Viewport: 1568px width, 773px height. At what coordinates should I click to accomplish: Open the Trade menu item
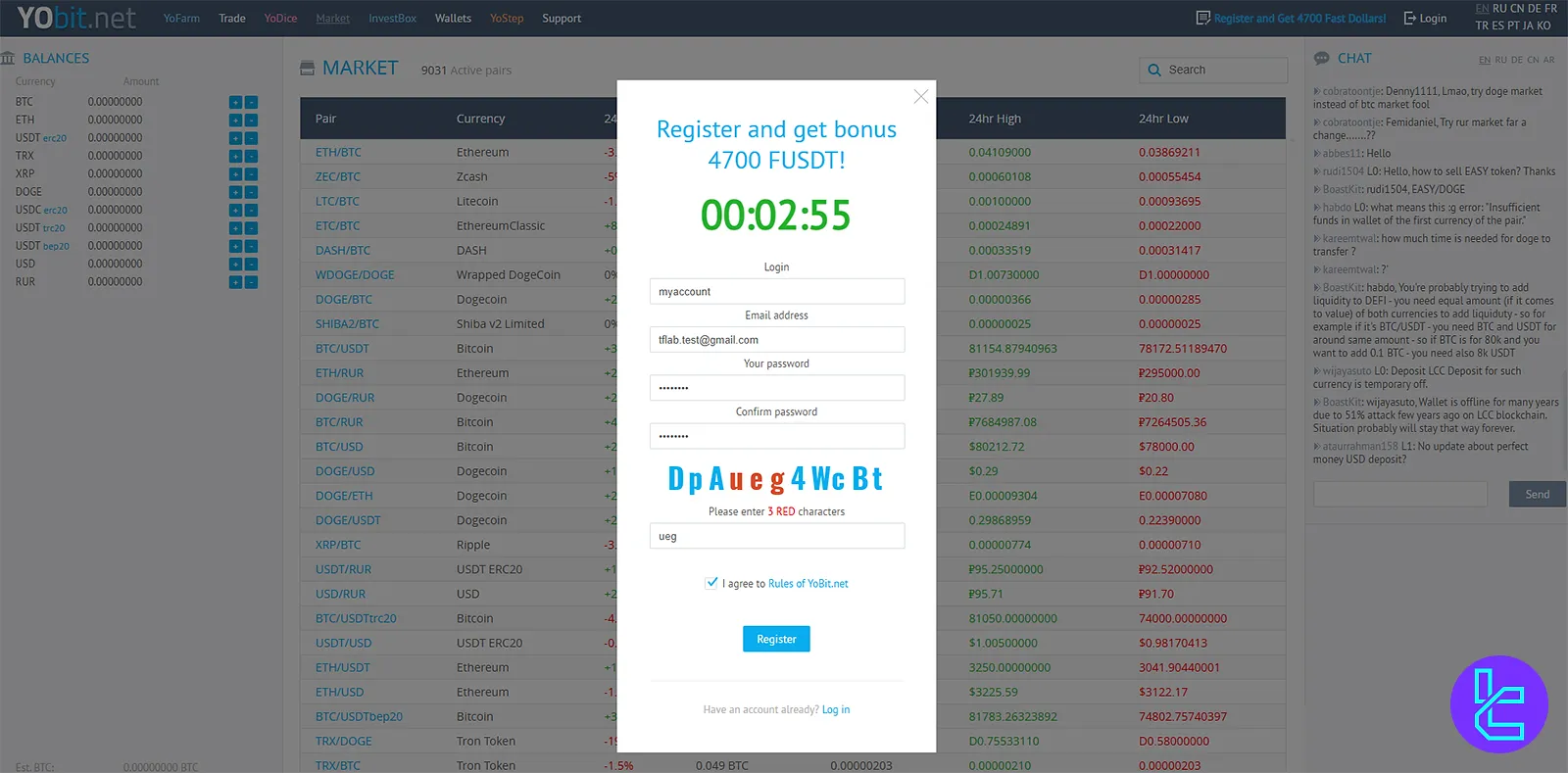pos(232,18)
